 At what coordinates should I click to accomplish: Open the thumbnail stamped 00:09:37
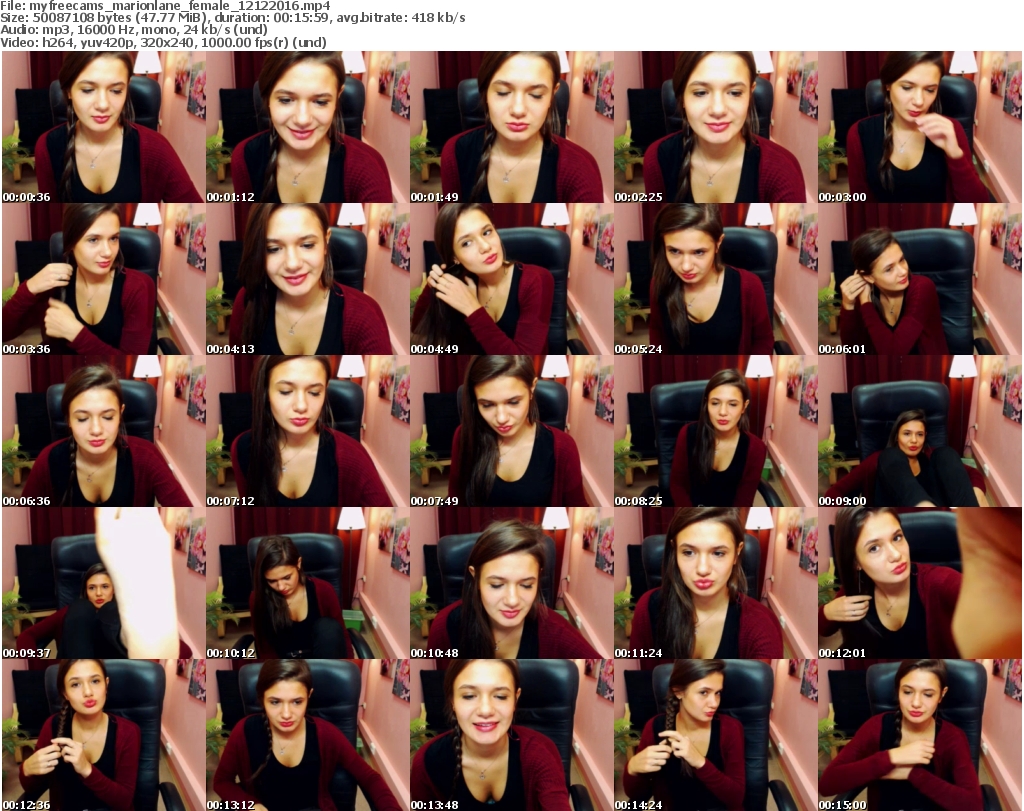coord(103,583)
